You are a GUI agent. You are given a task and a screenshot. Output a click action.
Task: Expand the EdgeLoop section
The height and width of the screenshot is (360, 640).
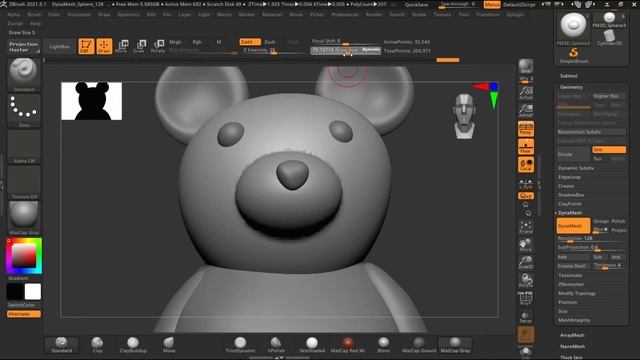pos(569,177)
